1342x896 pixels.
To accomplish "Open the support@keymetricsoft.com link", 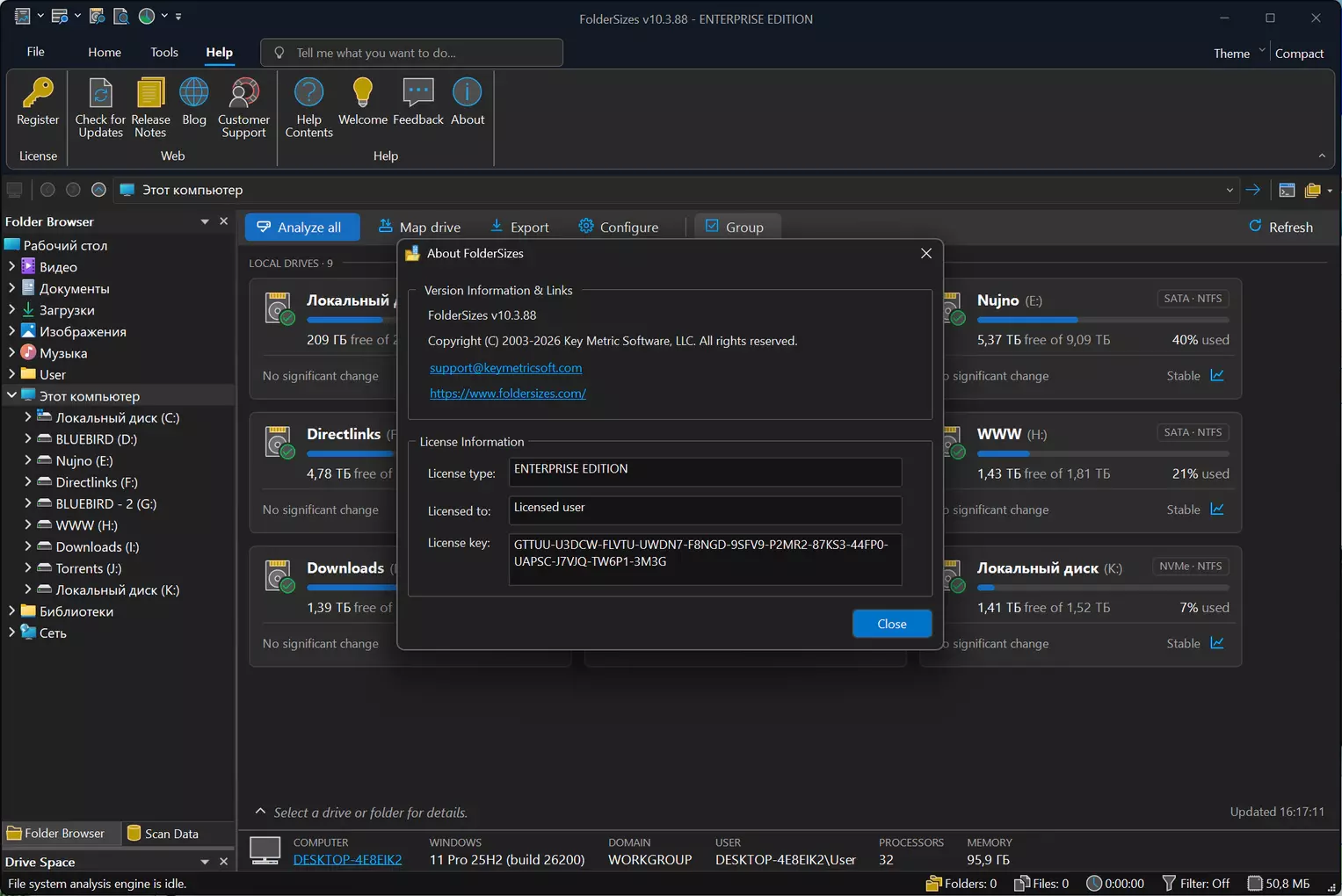I will pos(505,367).
